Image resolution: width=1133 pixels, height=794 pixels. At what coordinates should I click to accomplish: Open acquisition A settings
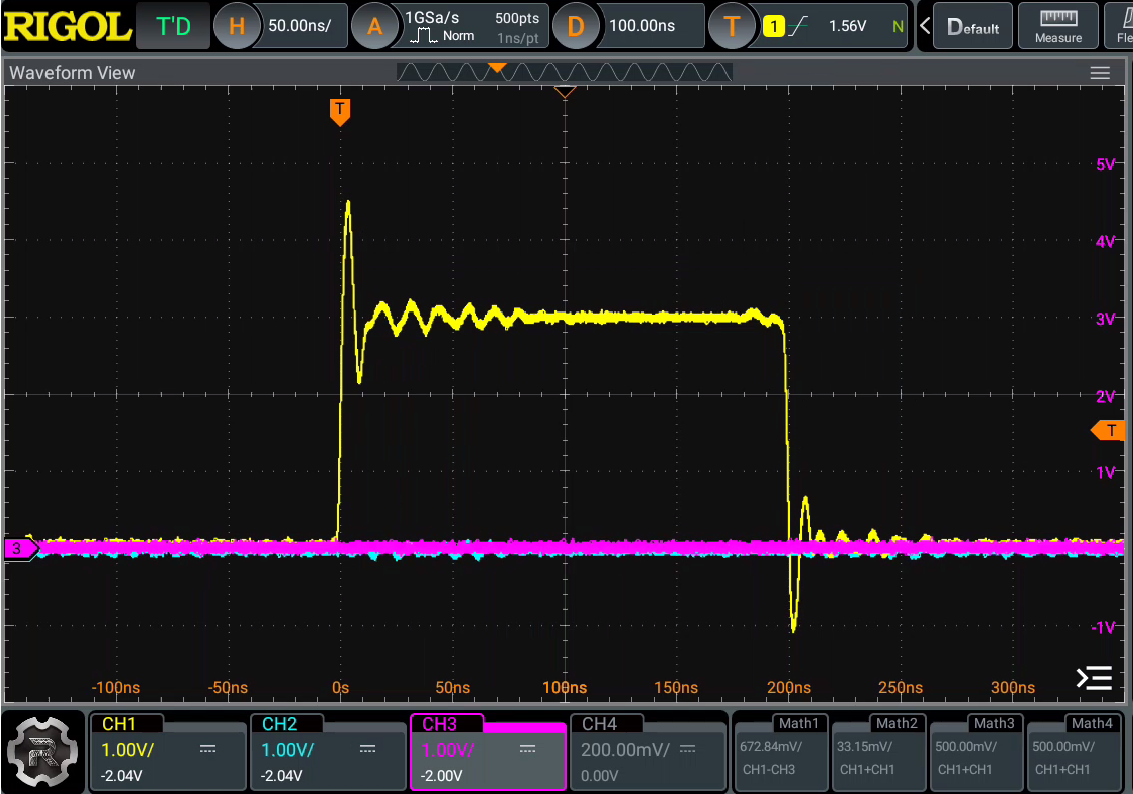374,26
